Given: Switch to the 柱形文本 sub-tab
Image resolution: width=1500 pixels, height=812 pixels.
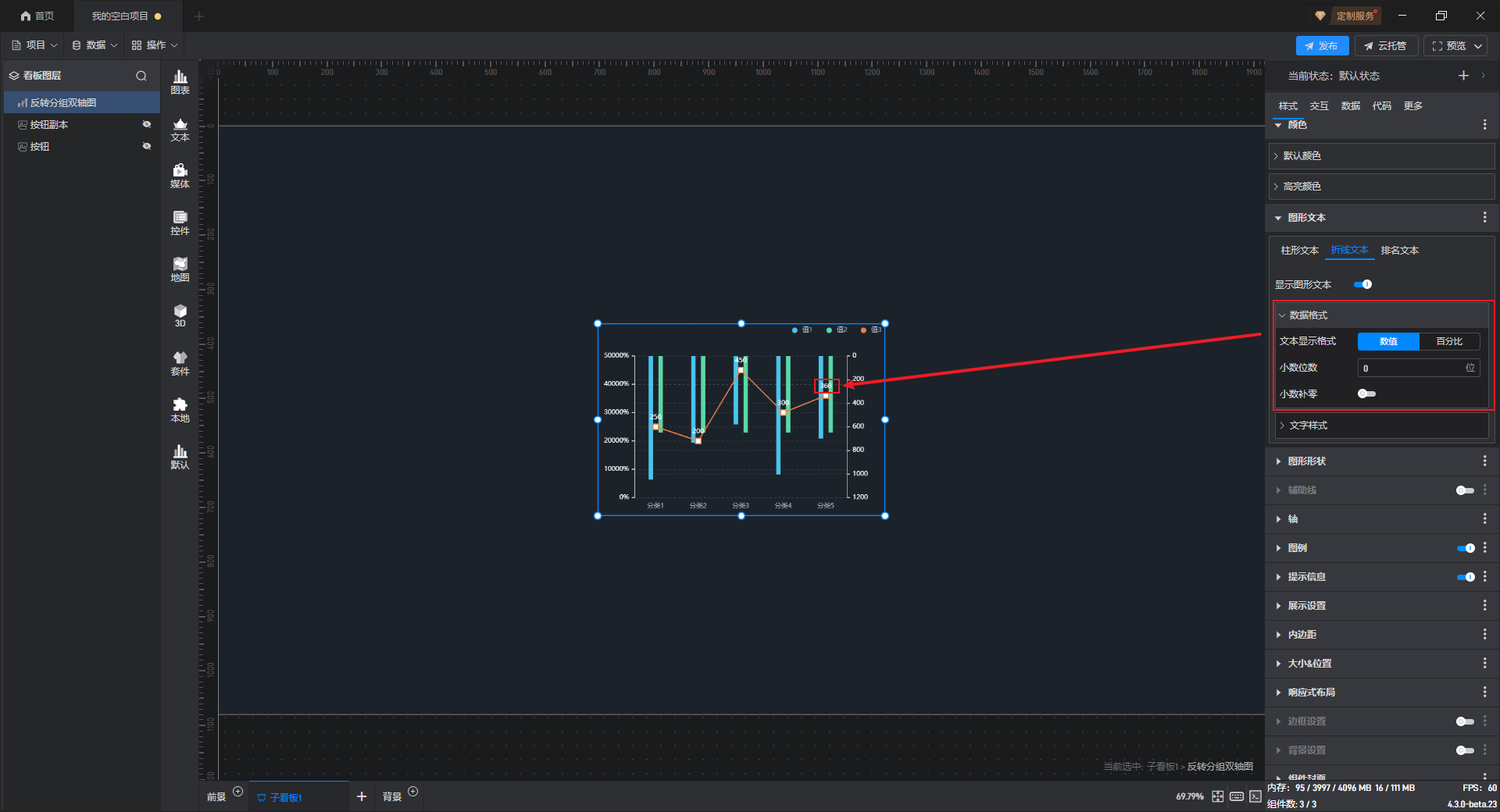Looking at the screenshot, I should click(x=1299, y=251).
